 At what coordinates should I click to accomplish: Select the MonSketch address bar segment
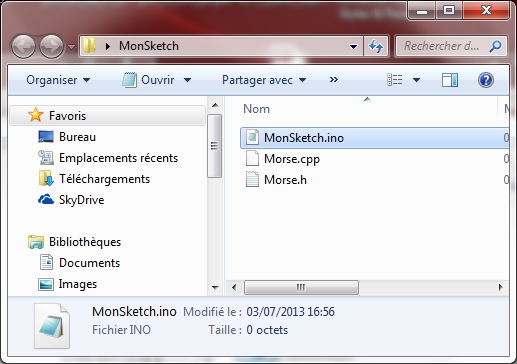(149, 46)
